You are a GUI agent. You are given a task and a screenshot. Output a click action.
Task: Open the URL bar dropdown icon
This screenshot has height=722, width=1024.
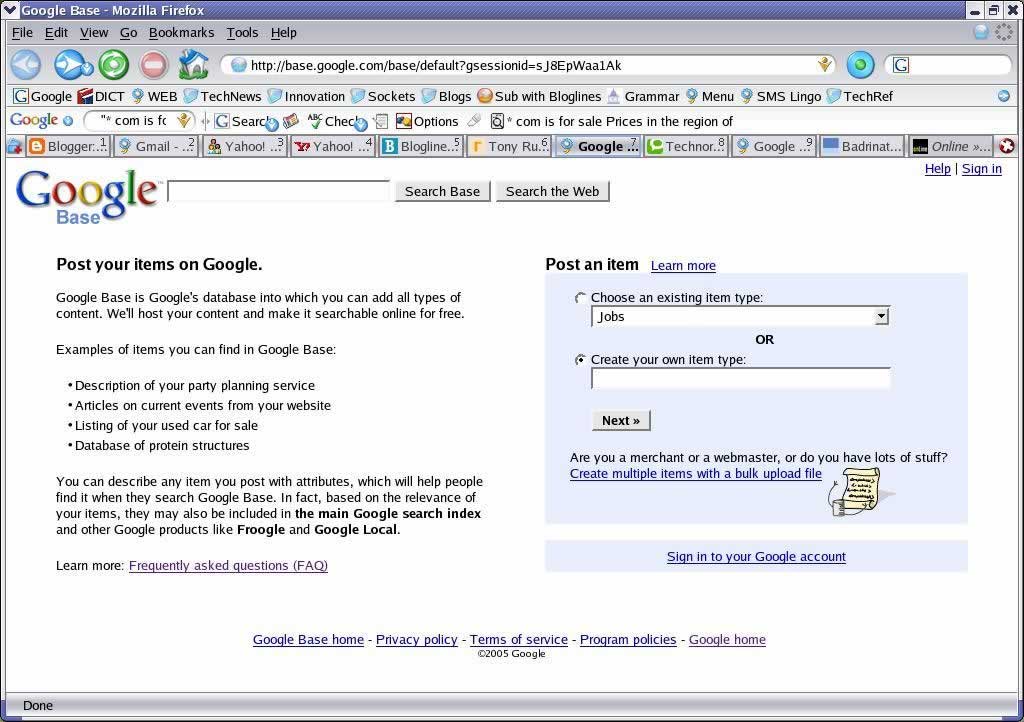point(825,65)
